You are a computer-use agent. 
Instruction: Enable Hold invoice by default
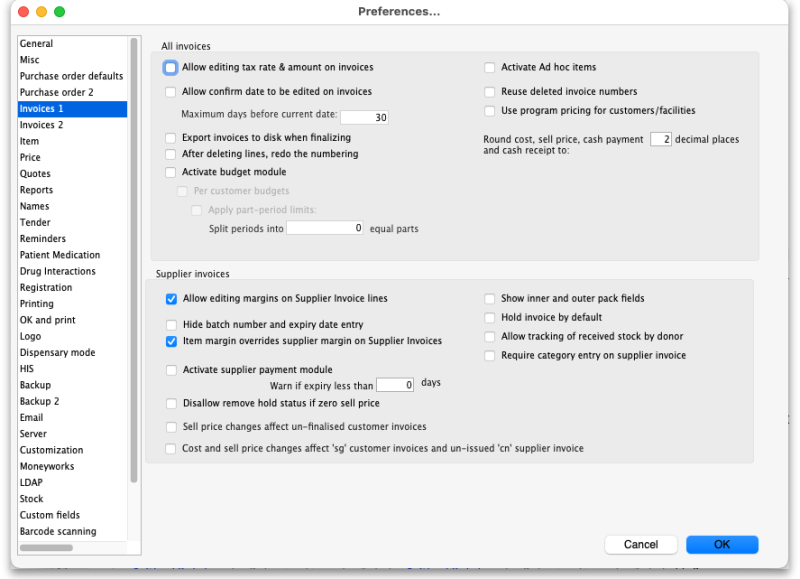click(x=489, y=317)
